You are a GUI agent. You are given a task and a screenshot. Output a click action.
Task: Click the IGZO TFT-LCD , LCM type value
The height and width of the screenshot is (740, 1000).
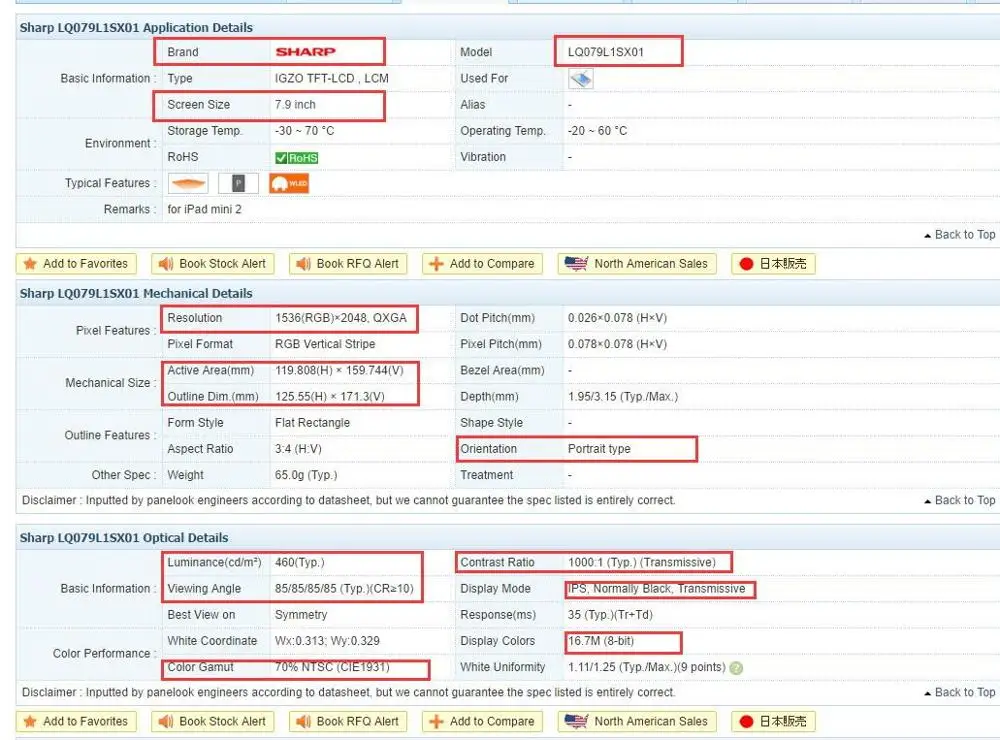(x=332, y=78)
